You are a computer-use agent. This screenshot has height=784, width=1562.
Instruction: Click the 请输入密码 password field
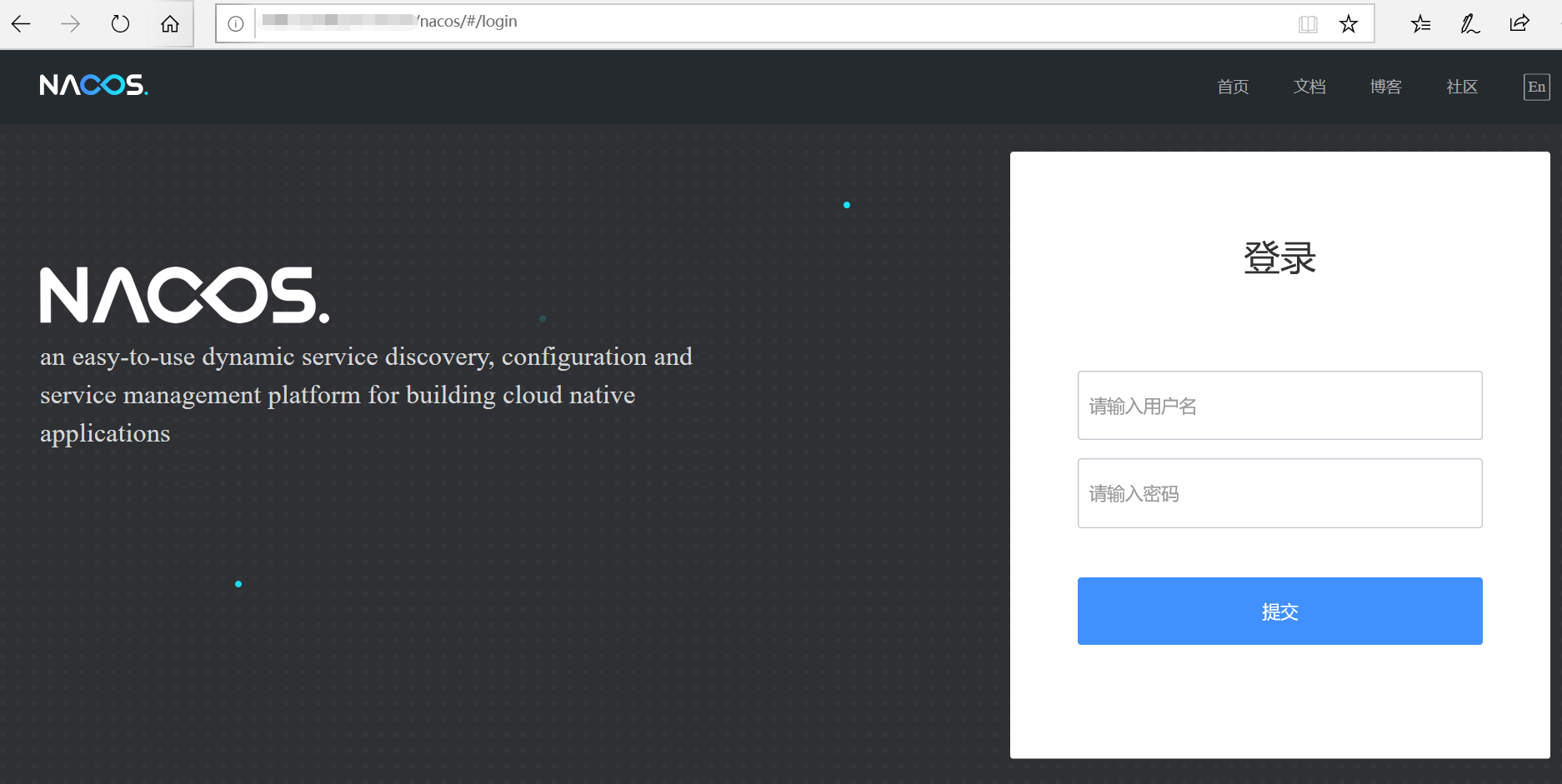coord(1280,493)
